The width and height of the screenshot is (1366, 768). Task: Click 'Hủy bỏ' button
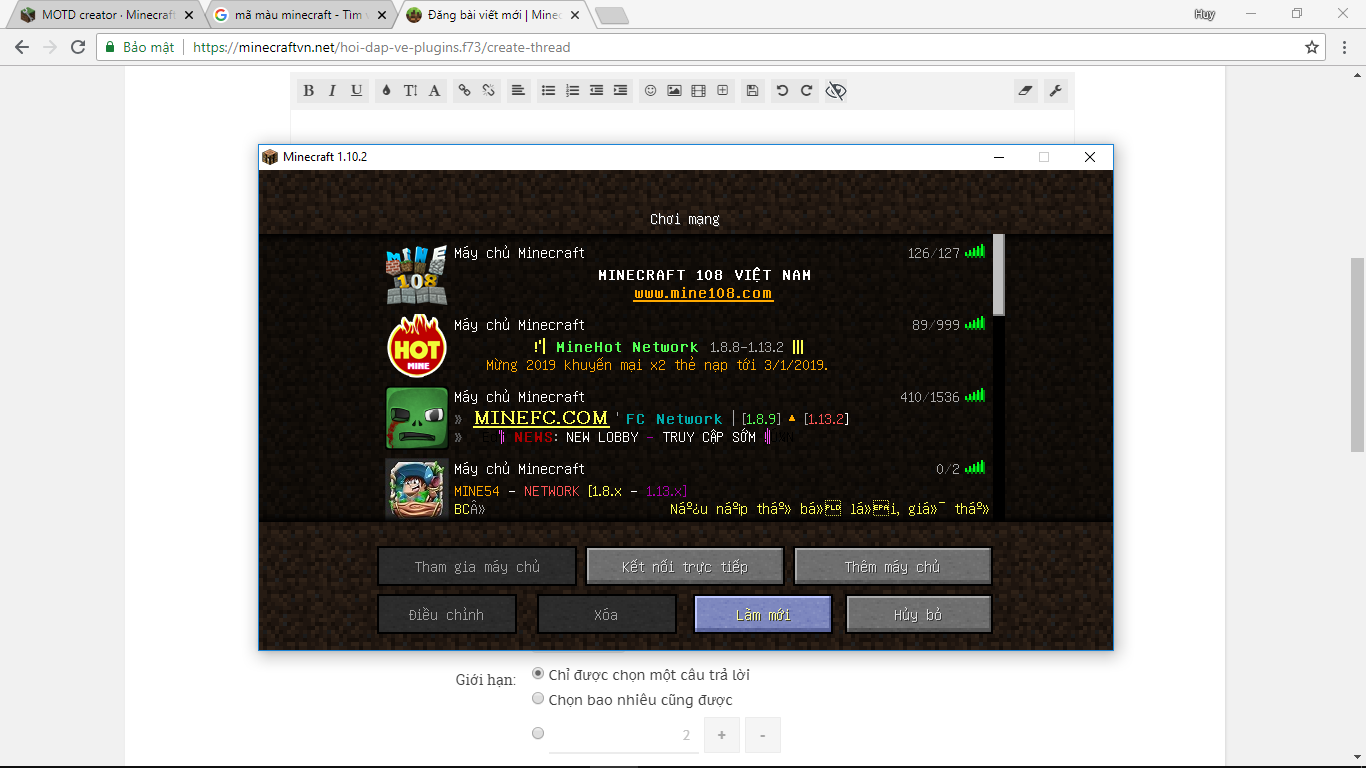click(x=919, y=614)
